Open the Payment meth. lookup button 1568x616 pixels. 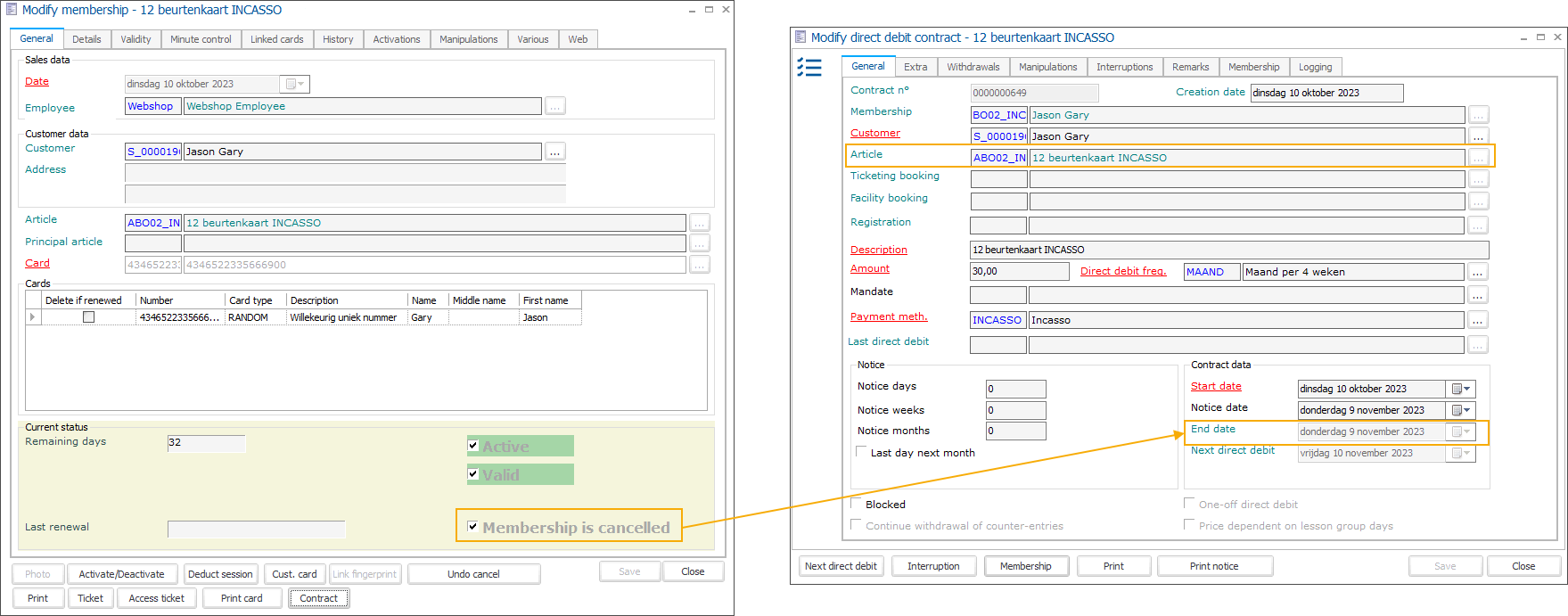[1477, 321]
